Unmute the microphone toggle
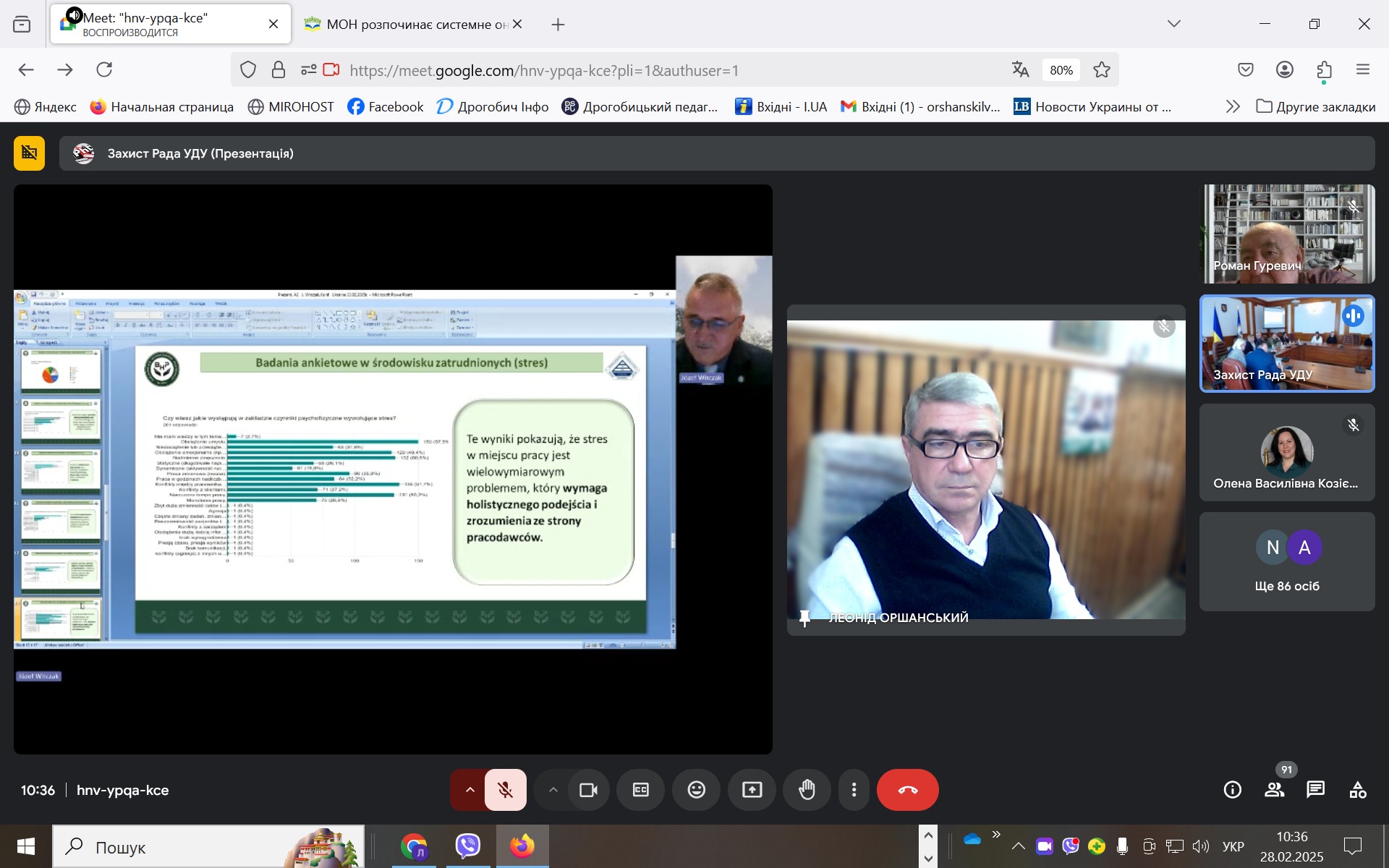 (x=506, y=790)
